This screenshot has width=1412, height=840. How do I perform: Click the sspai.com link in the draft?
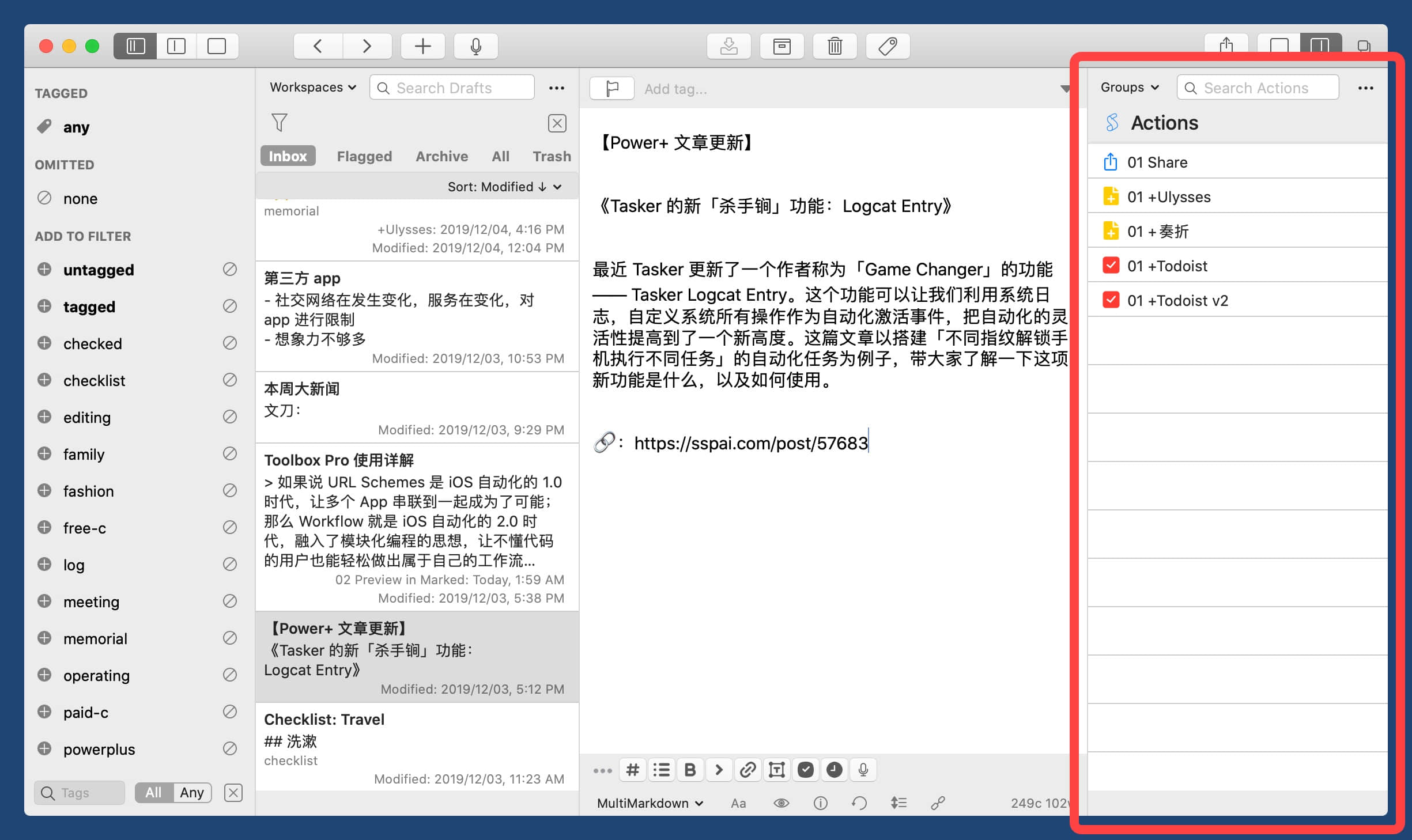coord(750,442)
